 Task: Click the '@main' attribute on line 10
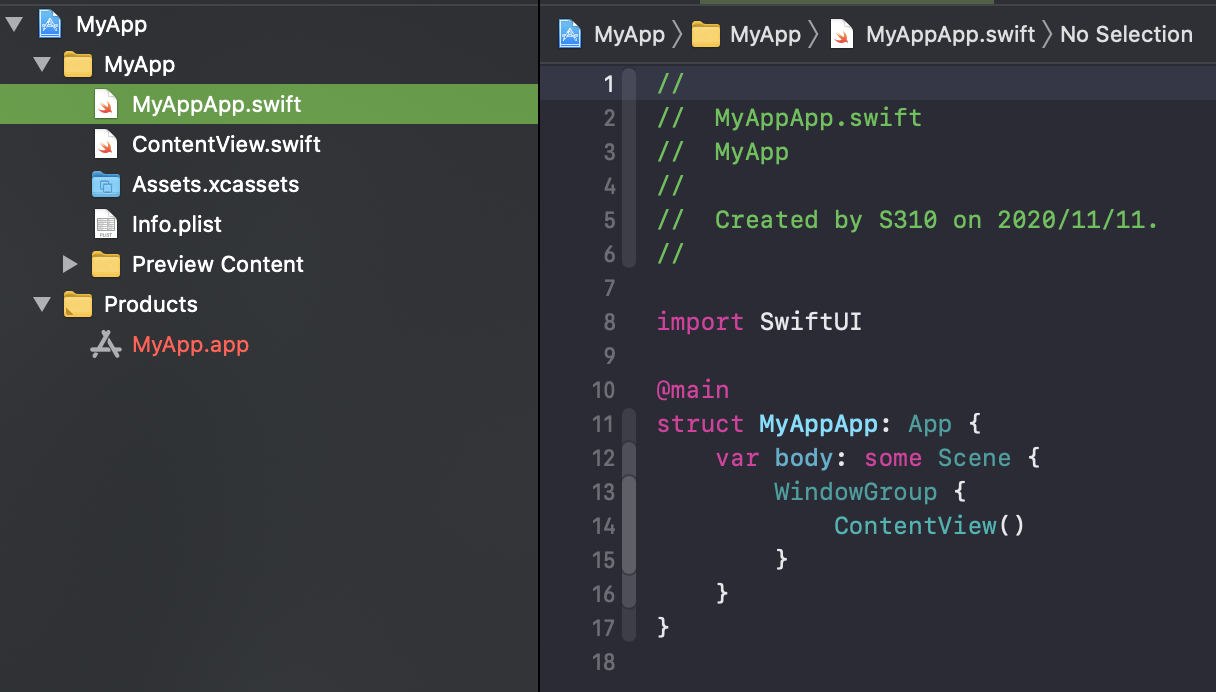[x=693, y=390]
